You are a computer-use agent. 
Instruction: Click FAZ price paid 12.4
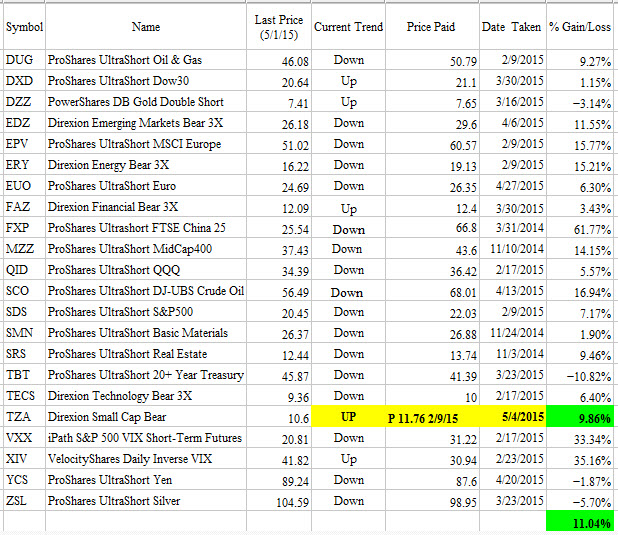pyautogui.click(x=432, y=207)
